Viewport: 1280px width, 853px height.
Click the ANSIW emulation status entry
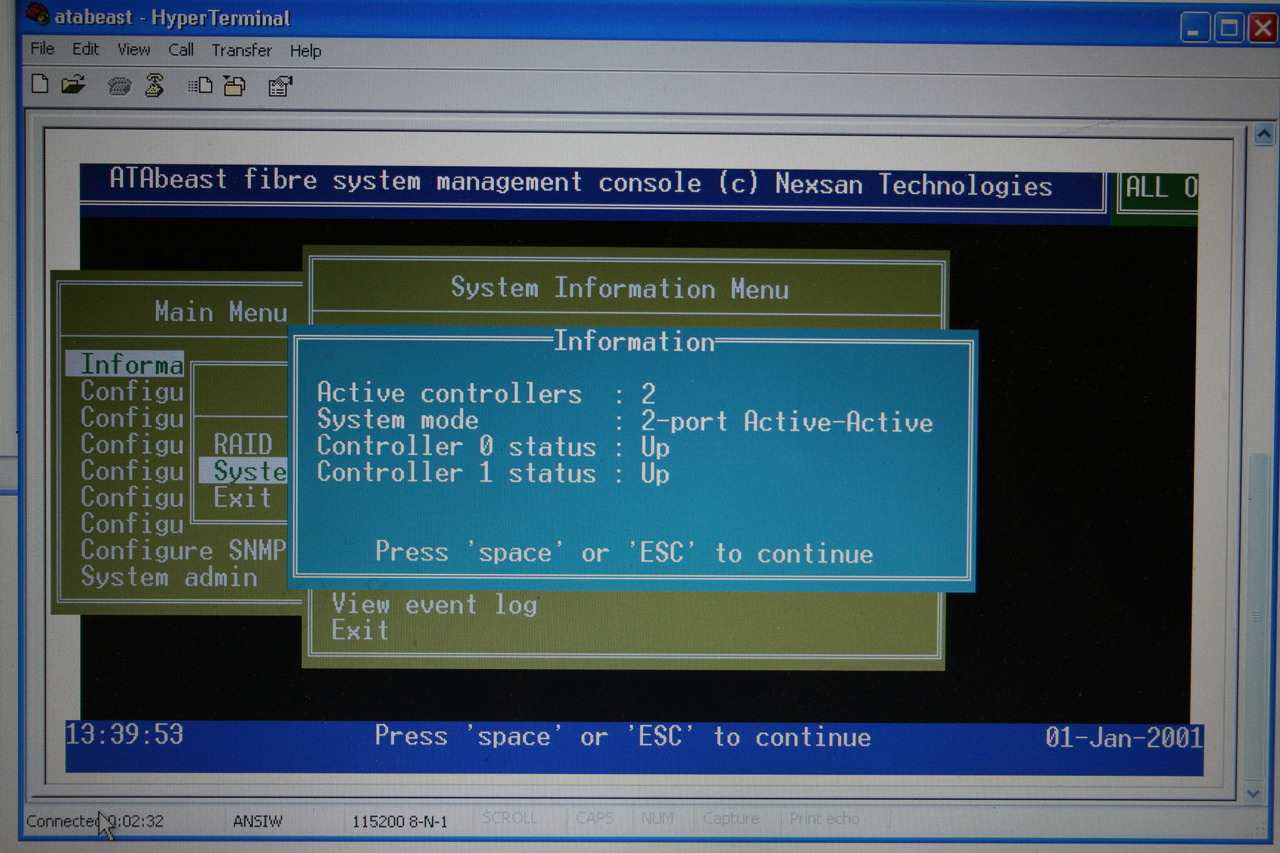[258, 821]
